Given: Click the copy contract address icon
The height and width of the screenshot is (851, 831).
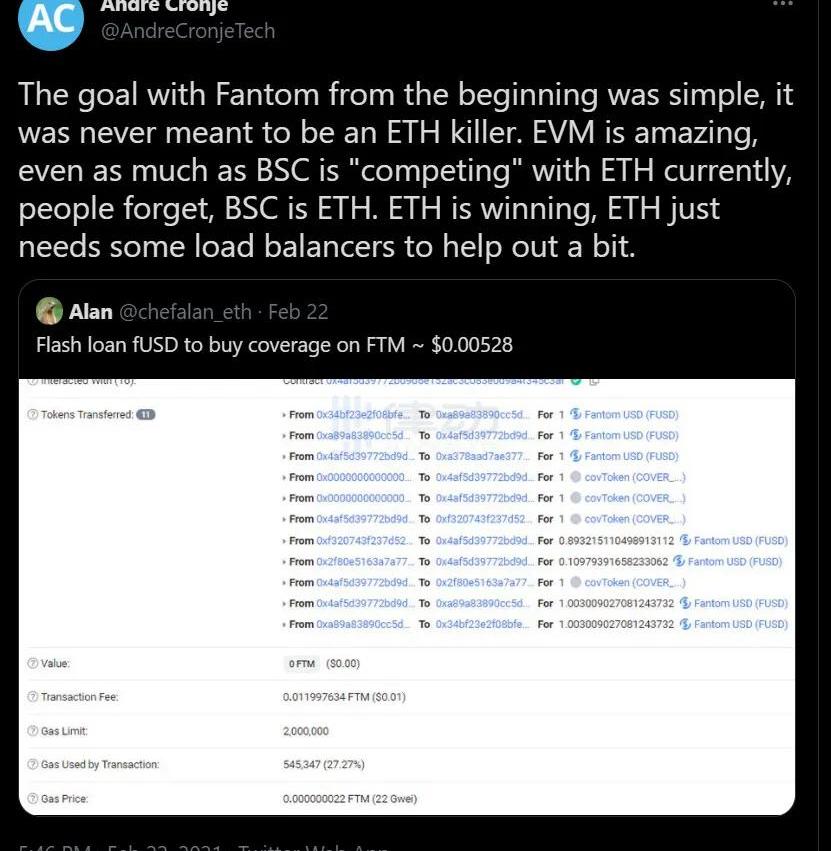Looking at the screenshot, I should click(594, 381).
